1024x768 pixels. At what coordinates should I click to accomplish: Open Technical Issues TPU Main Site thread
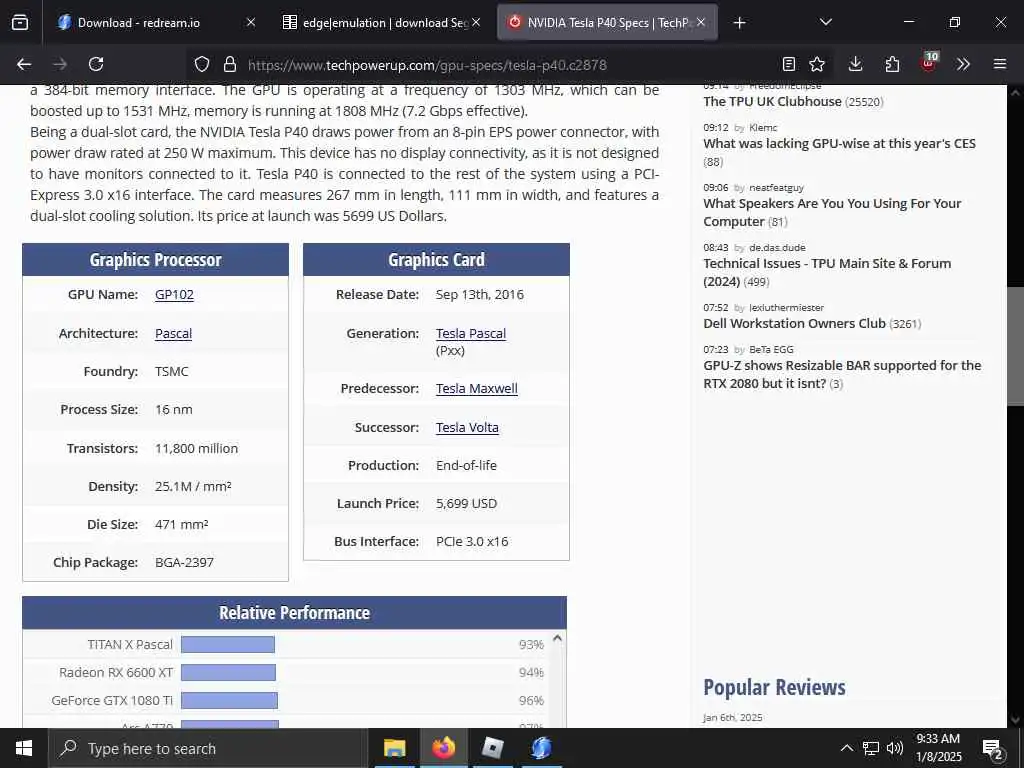[x=827, y=272]
